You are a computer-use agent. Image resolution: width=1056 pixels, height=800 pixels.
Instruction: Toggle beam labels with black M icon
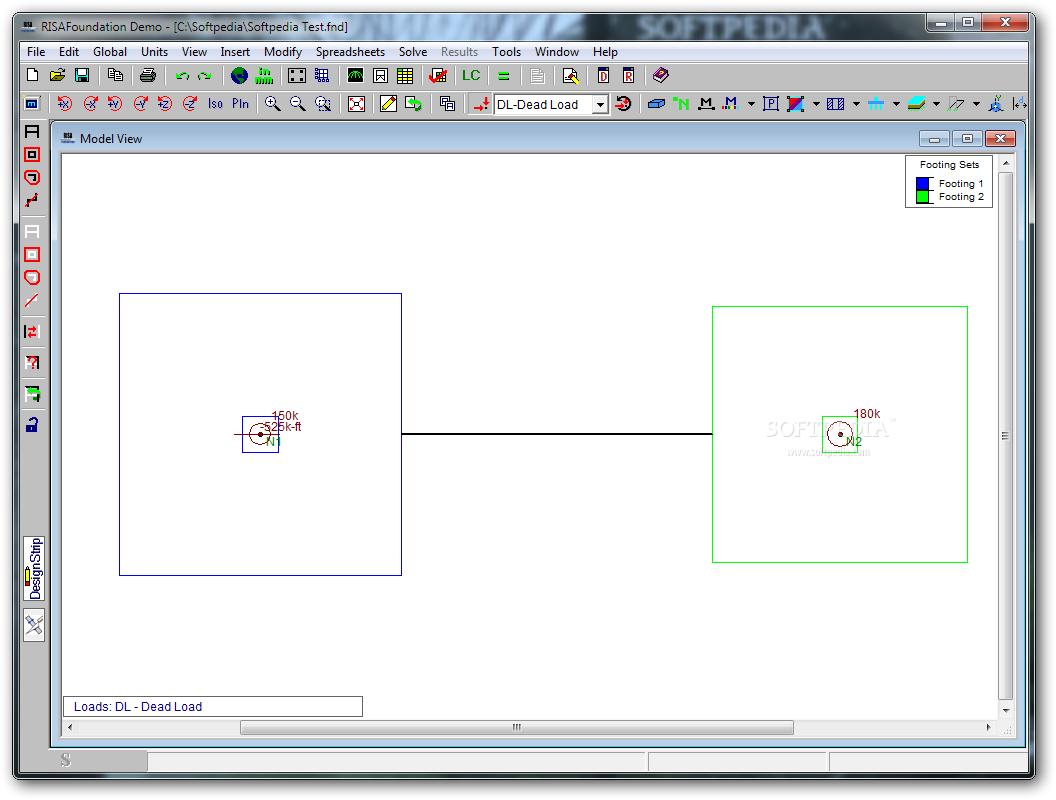coord(706,104)
